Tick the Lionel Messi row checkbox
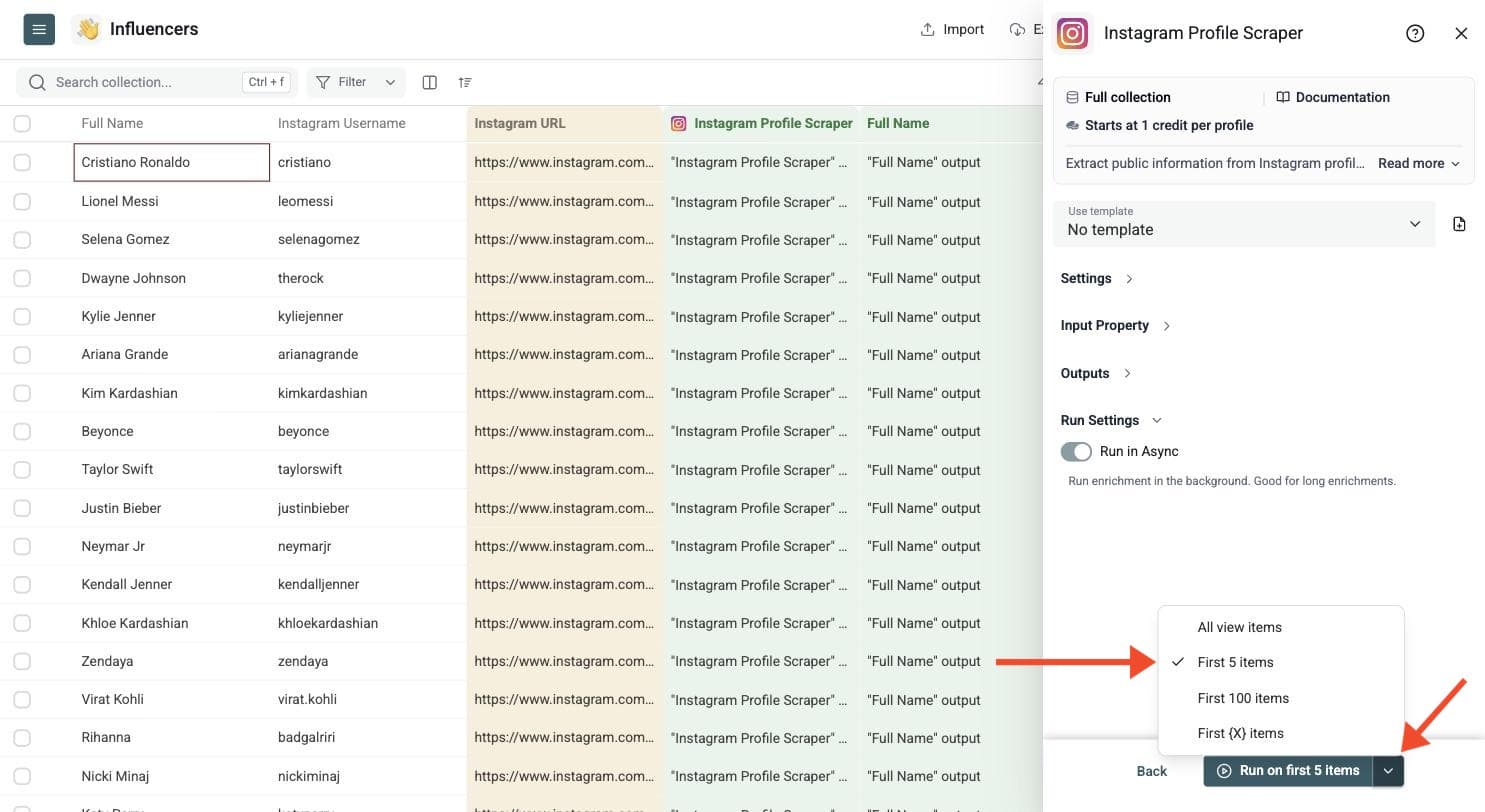 pyautogui.click(x=22, y=201)
